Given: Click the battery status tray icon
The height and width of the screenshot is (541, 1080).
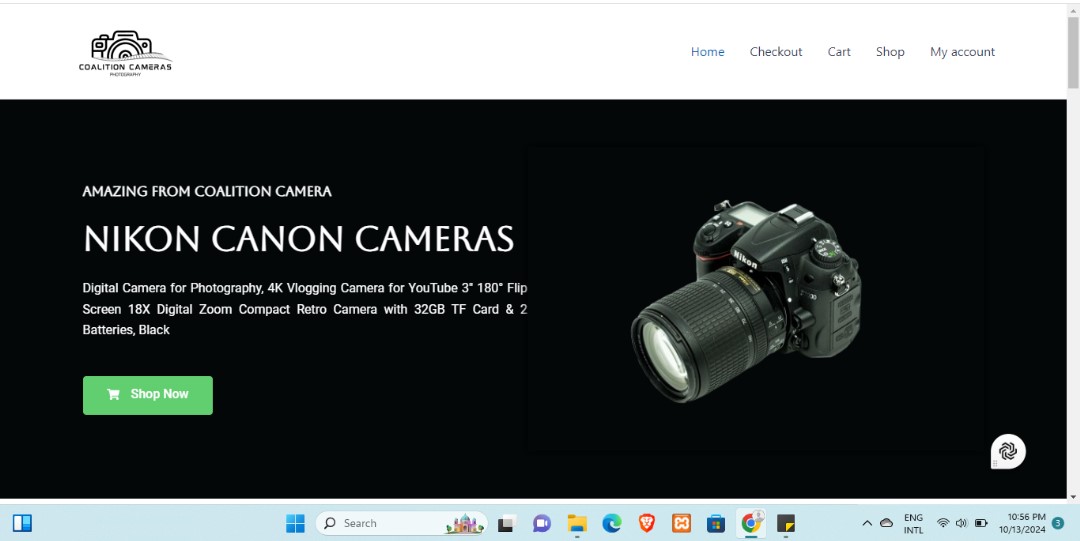Looking at the screenshot, I should coord(982,524).
